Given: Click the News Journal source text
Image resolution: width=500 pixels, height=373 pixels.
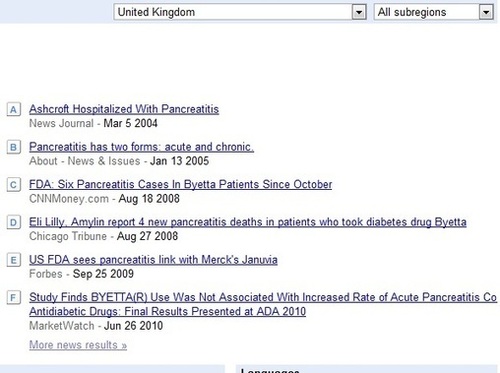Looking at the screenshot, I should pos(61,124).
